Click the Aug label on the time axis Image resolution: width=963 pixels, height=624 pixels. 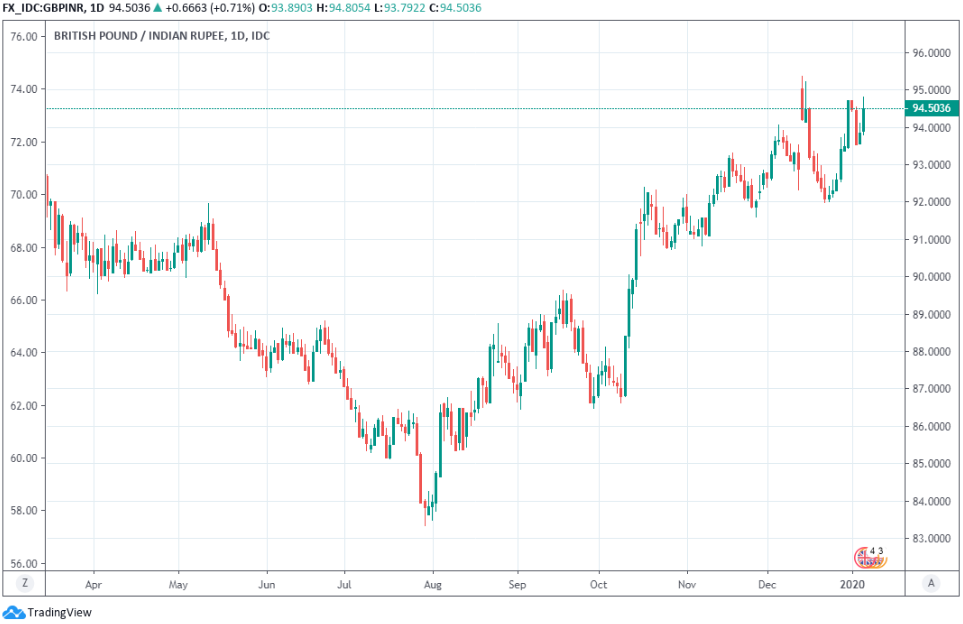[433, 582]
